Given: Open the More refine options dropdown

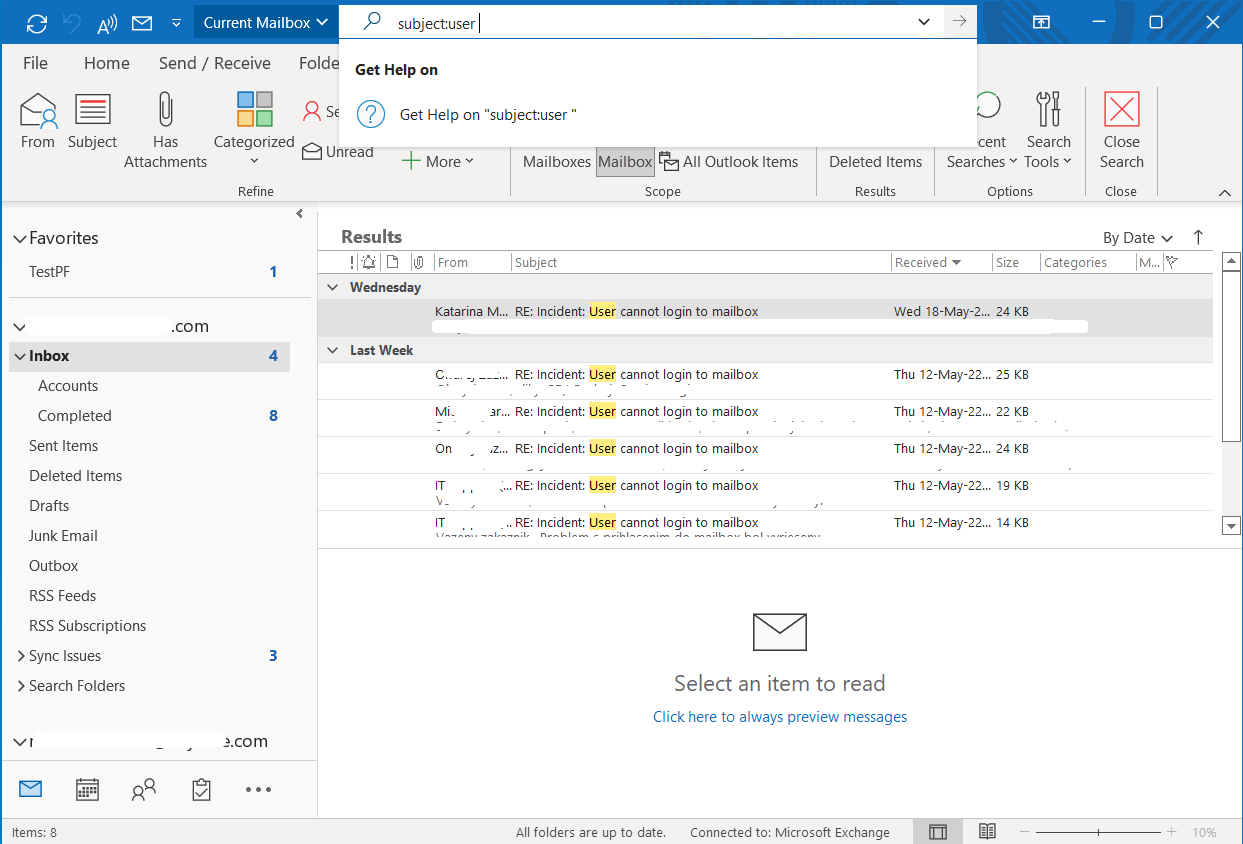Looking at the screenshot, I should [x=438, y=162].
